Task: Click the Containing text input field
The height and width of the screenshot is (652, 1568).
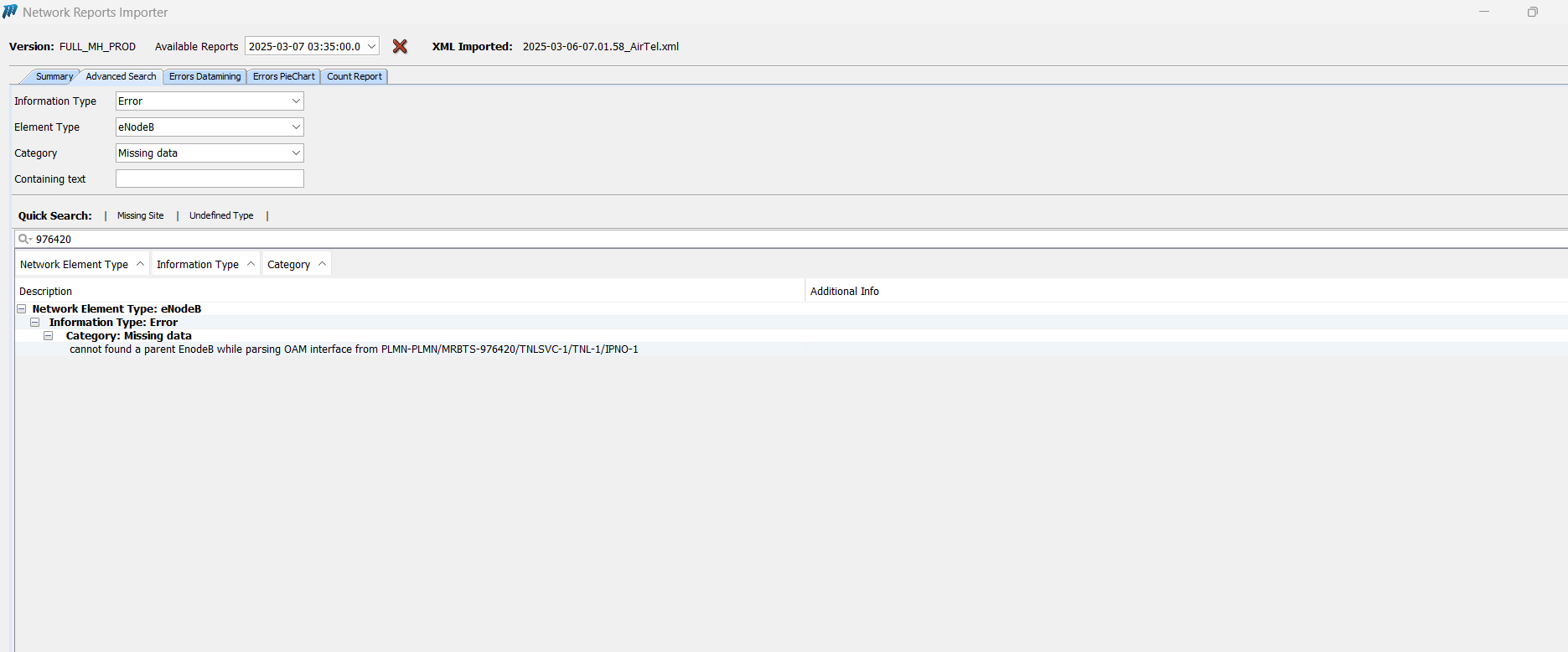Action: (x=210, y=179)
